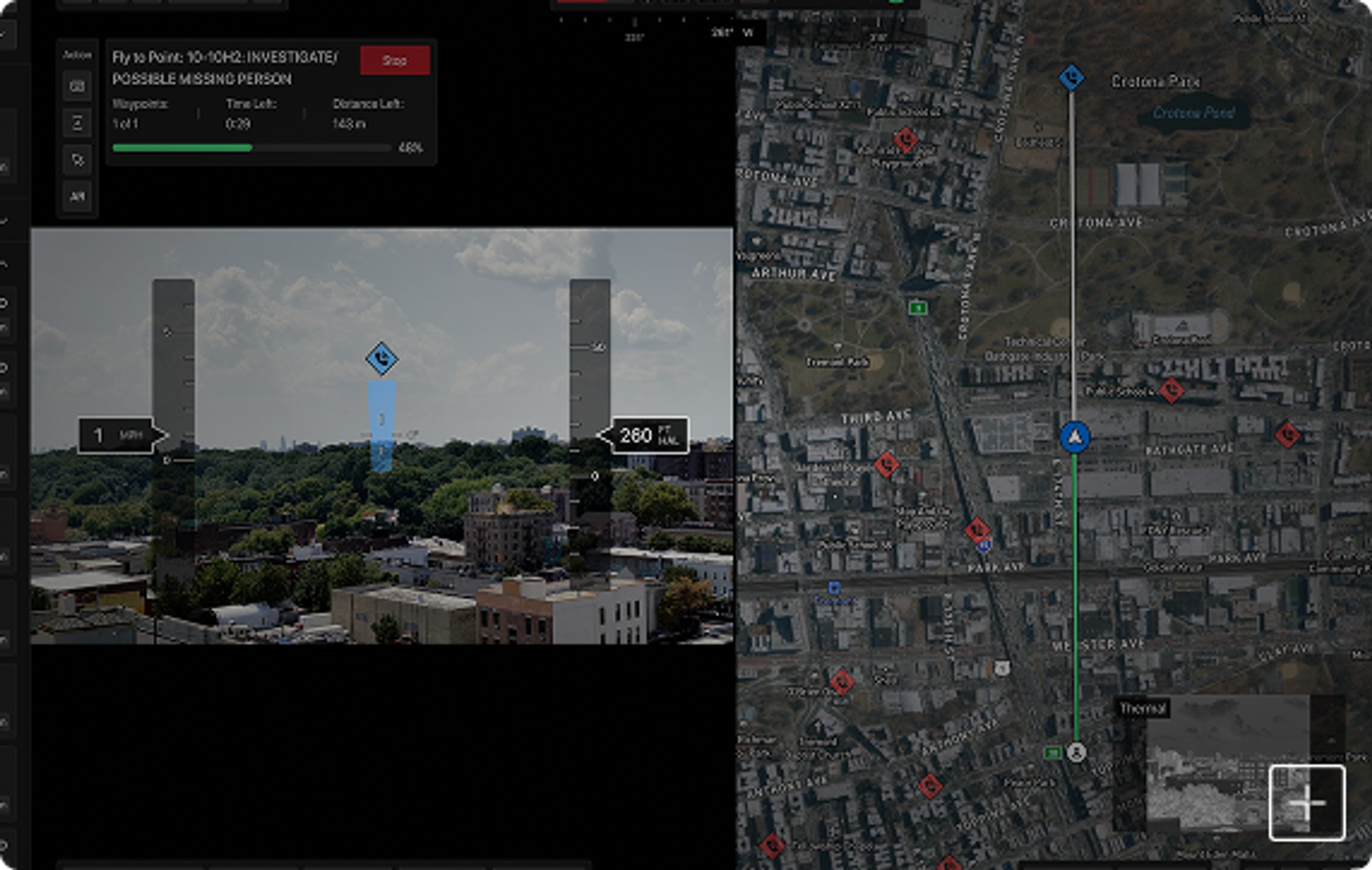Click the green highway shield beside the pilot icon

pyautogui.click(x=1052, y=753)
